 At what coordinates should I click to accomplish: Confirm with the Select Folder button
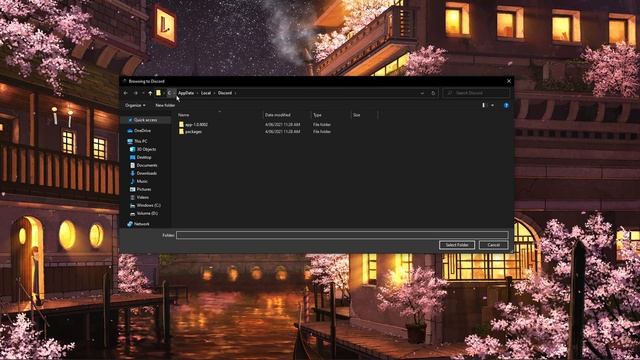(x=457, y=245)
